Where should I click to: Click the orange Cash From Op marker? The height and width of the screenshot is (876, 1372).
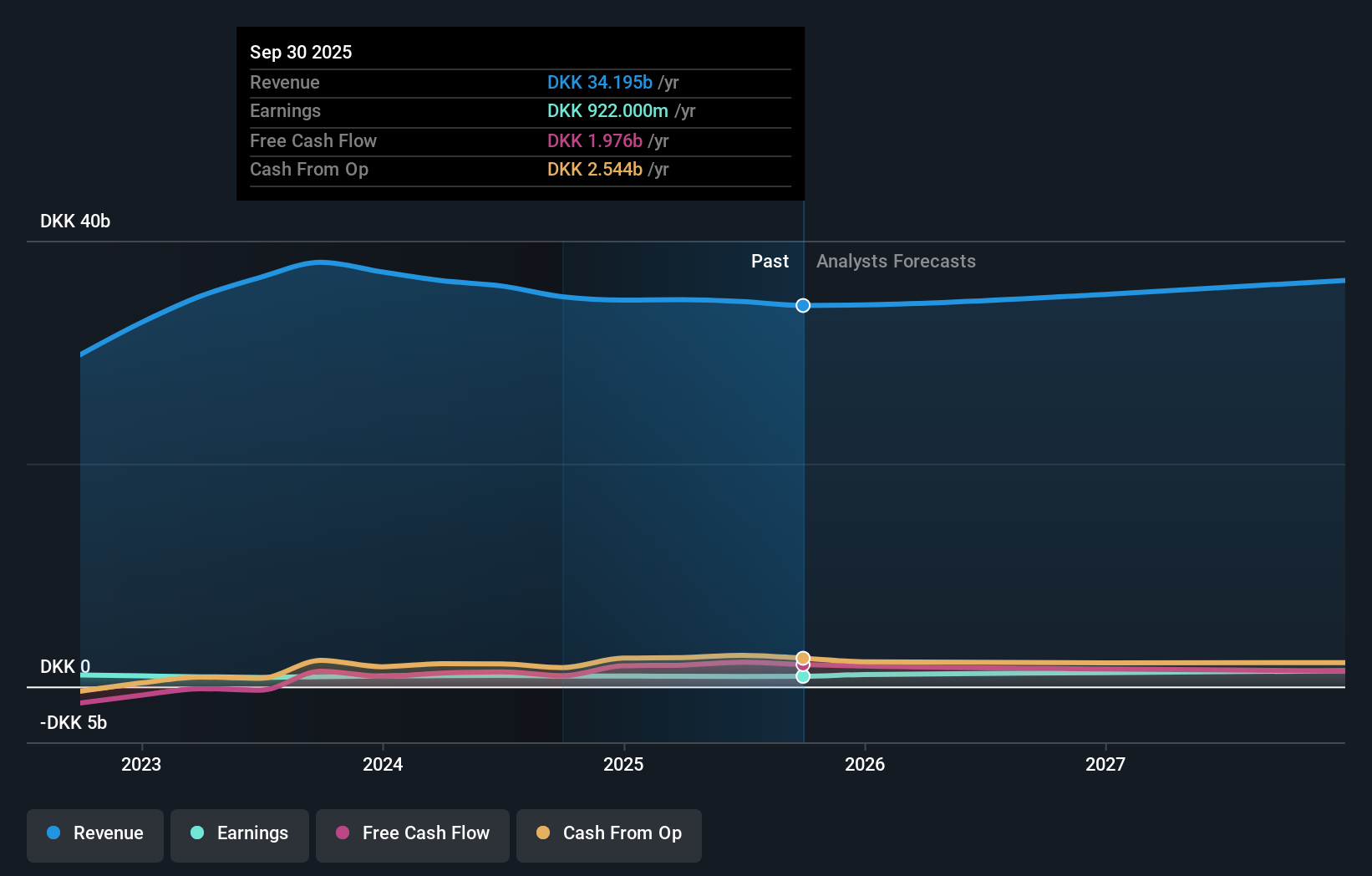pos(802,657)
